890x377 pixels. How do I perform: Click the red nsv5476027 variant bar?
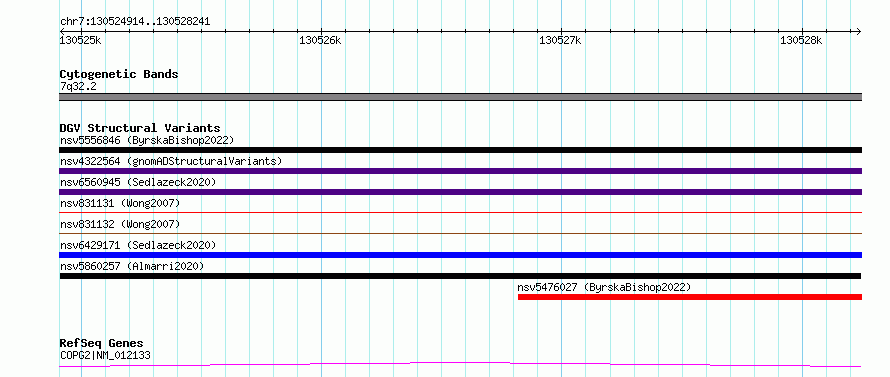coord(690,297)
